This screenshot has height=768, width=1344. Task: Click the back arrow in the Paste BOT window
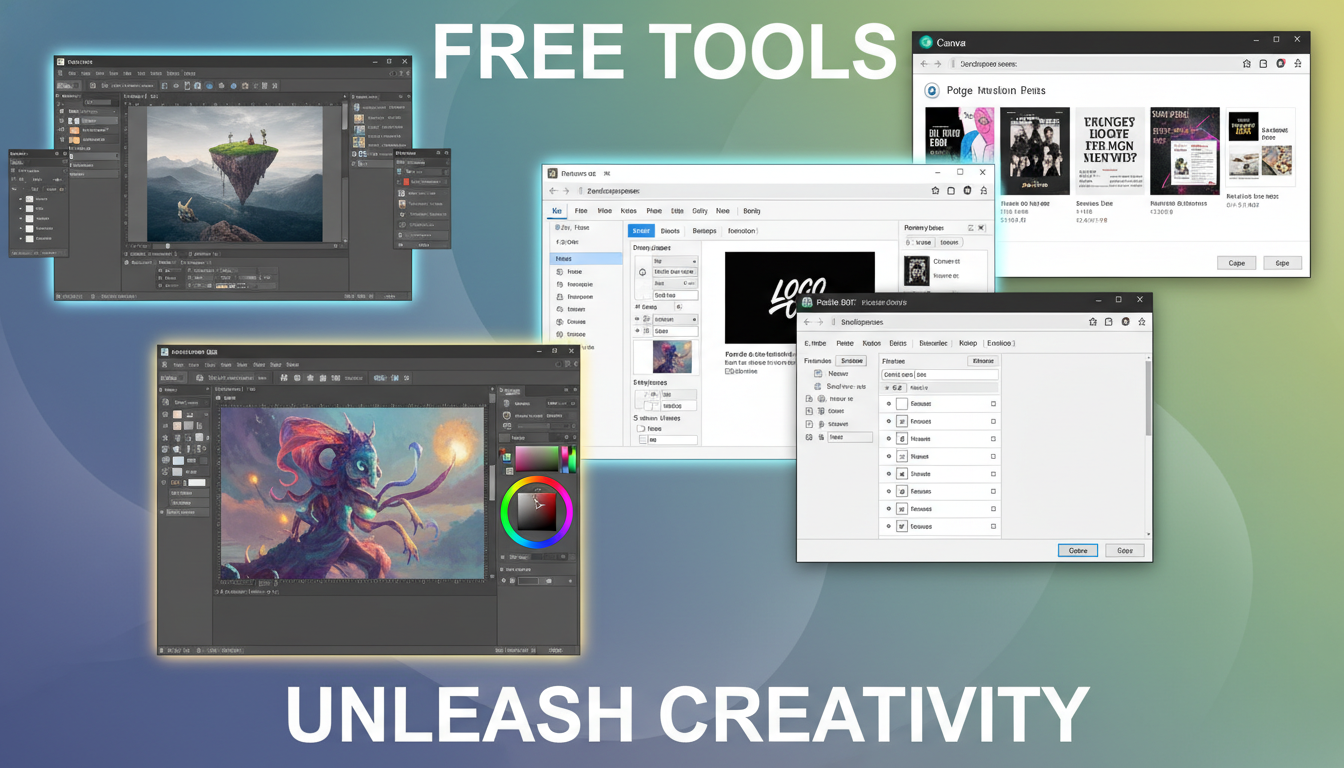807,322
